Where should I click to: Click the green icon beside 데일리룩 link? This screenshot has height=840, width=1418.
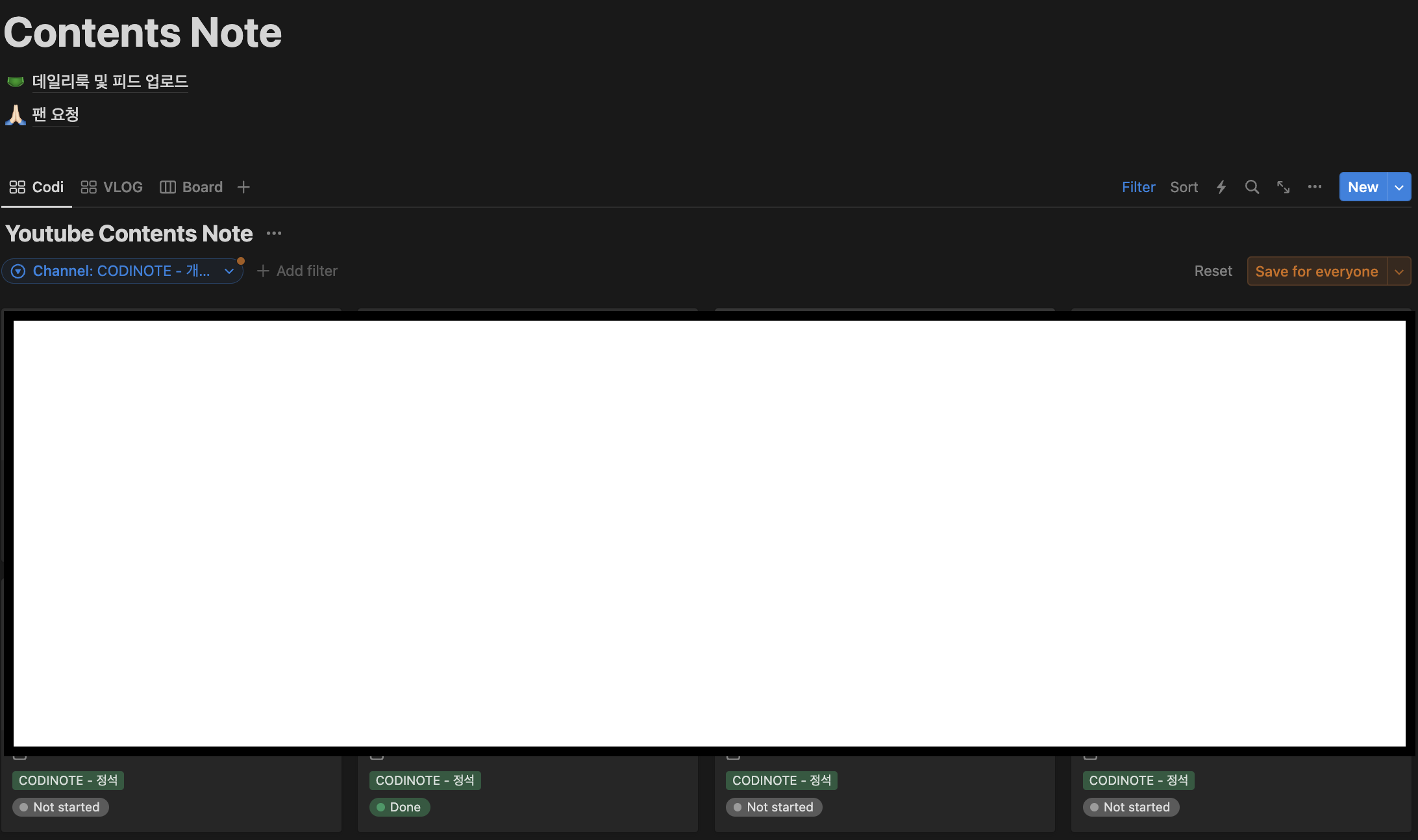16,82
